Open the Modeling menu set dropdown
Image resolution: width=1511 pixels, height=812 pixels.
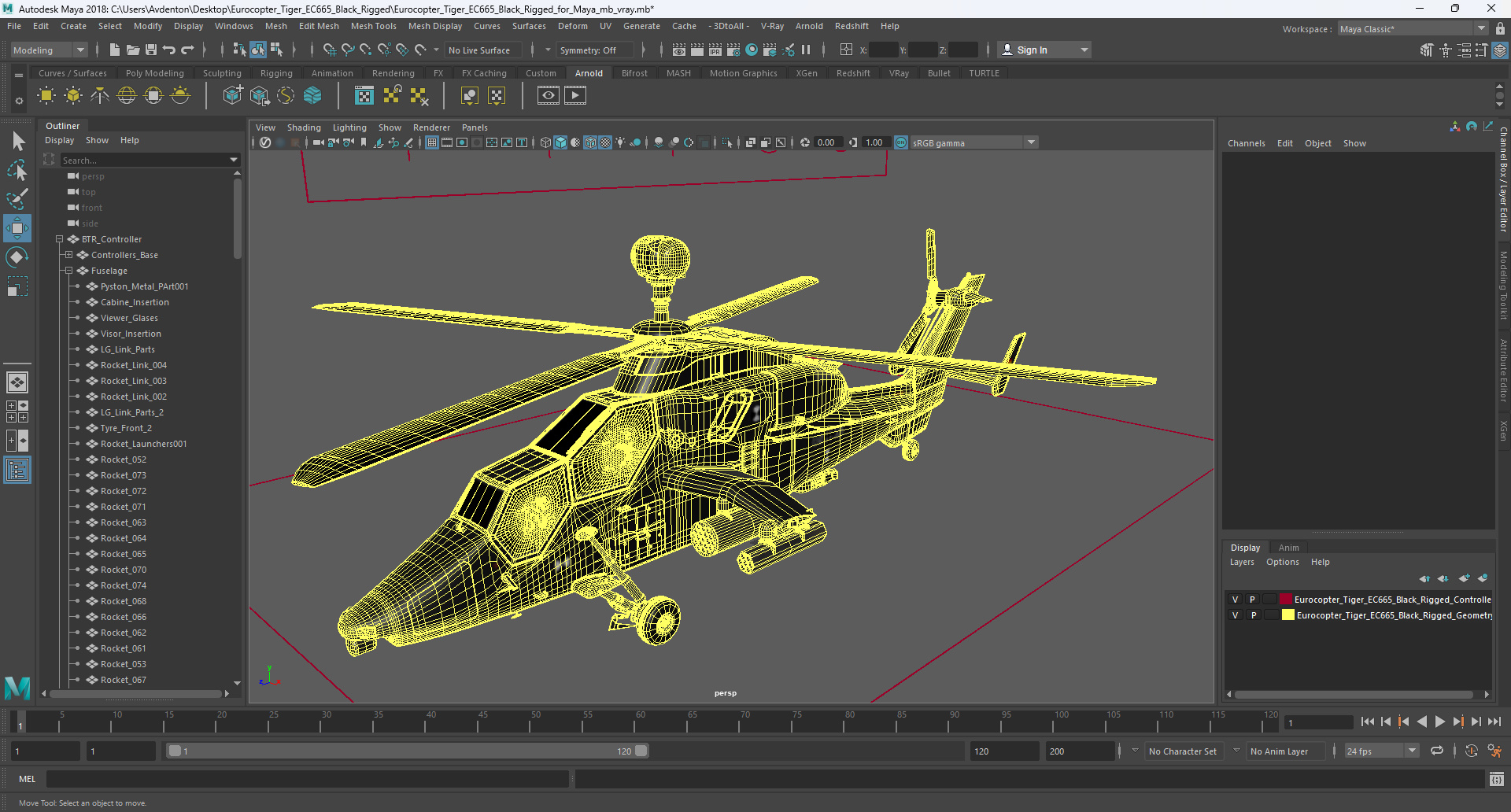[49, 50]
